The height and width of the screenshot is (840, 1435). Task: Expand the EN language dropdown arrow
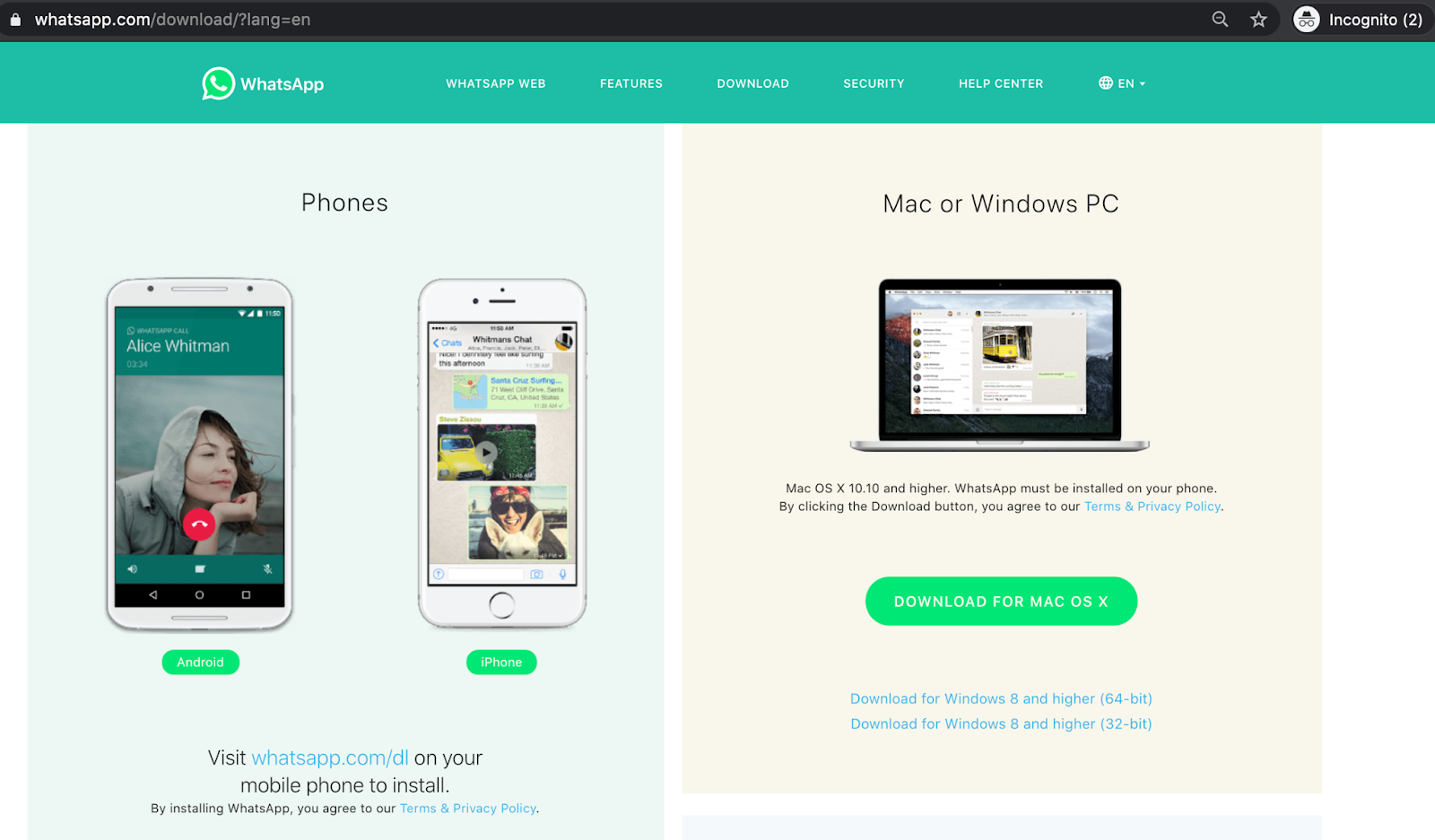pos(1143,84)
